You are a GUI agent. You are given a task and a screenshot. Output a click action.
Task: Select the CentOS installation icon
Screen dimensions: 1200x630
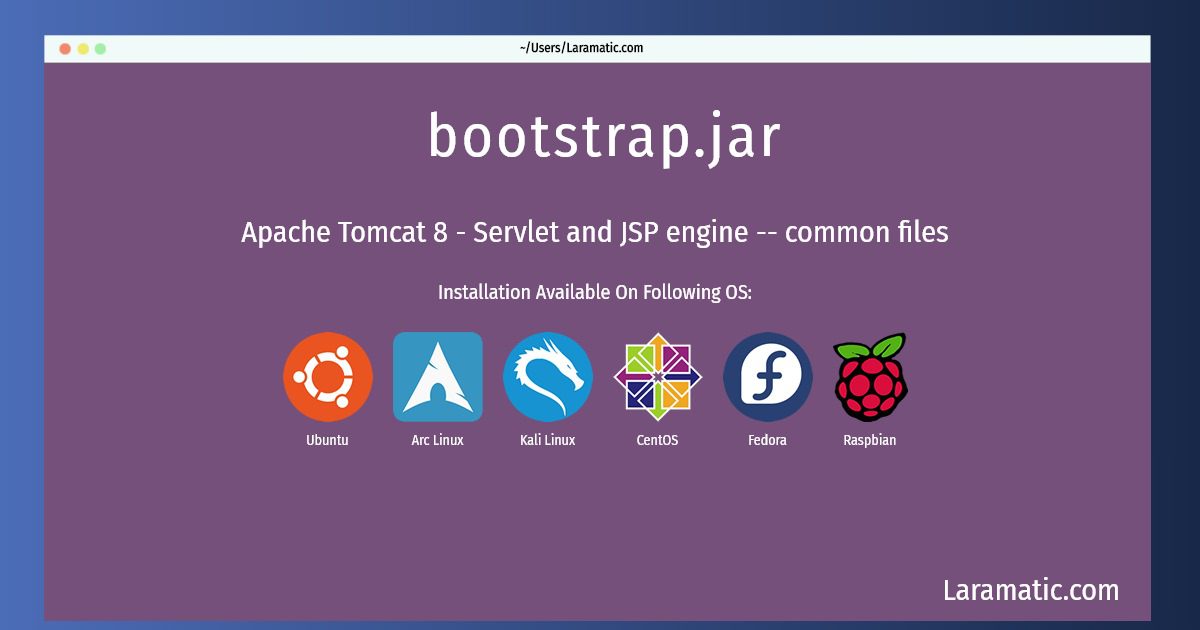pyautogui.click(x=658, y=378)
